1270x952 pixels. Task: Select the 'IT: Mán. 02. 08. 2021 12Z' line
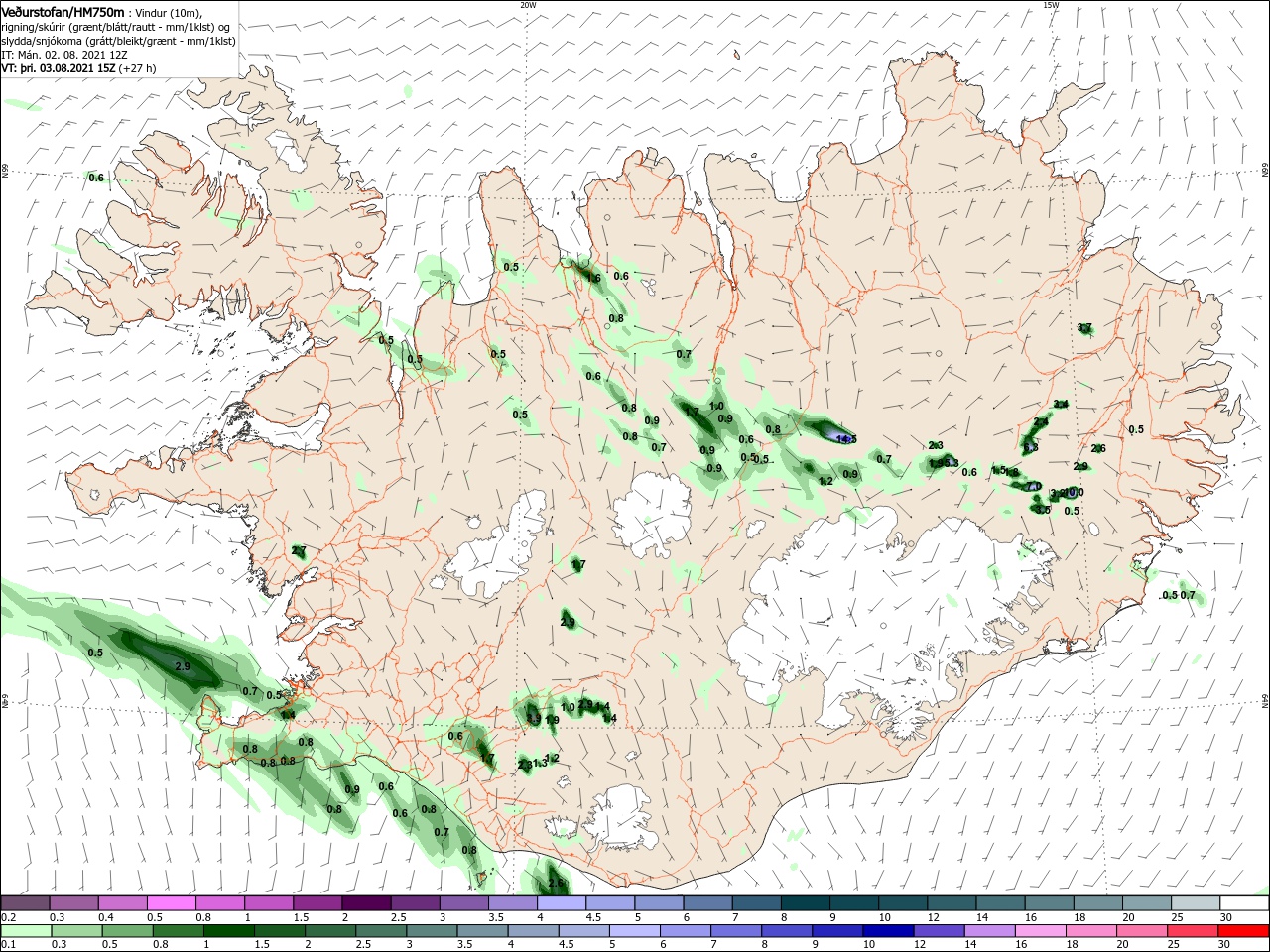coord(65,55)
